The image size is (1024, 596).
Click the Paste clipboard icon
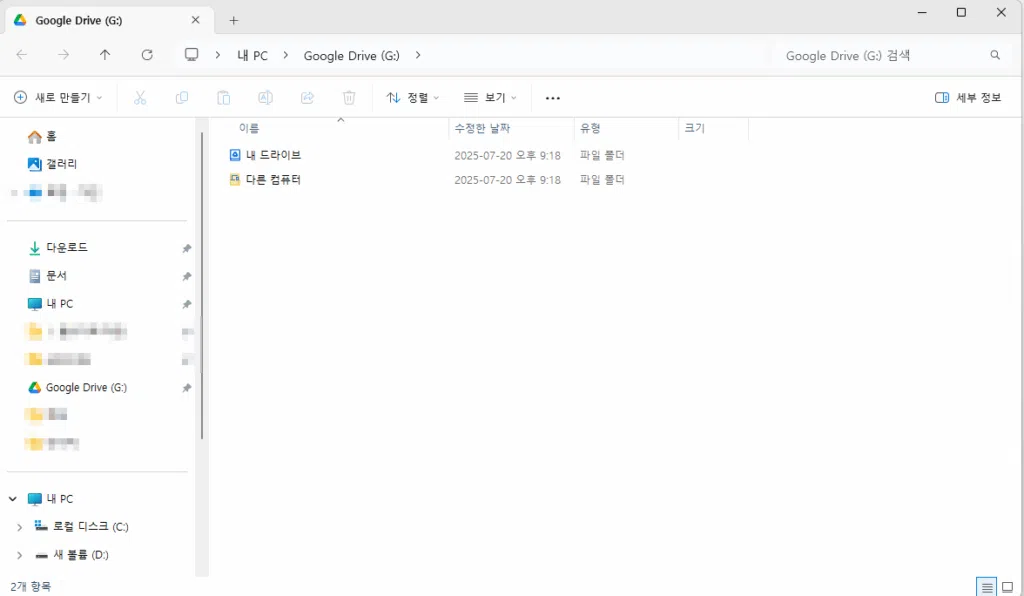[224, 98]
